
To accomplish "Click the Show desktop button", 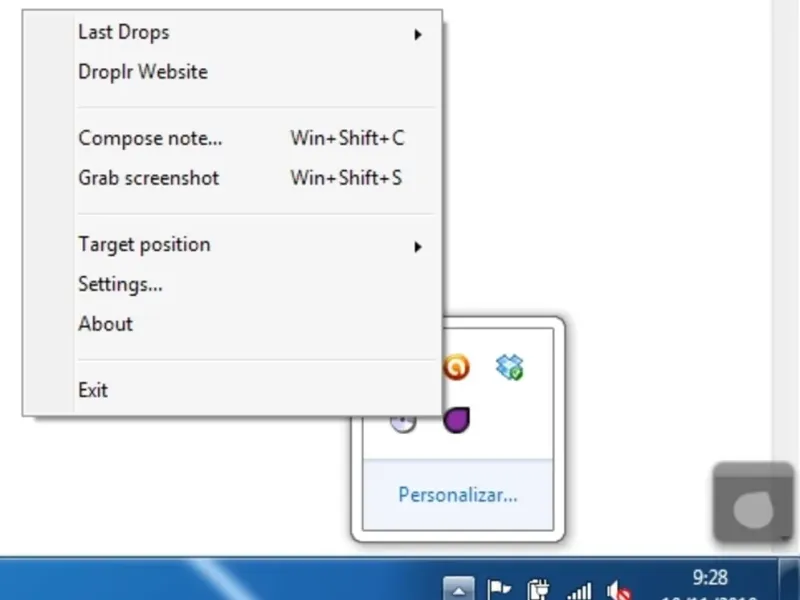I will click(790, 581).
